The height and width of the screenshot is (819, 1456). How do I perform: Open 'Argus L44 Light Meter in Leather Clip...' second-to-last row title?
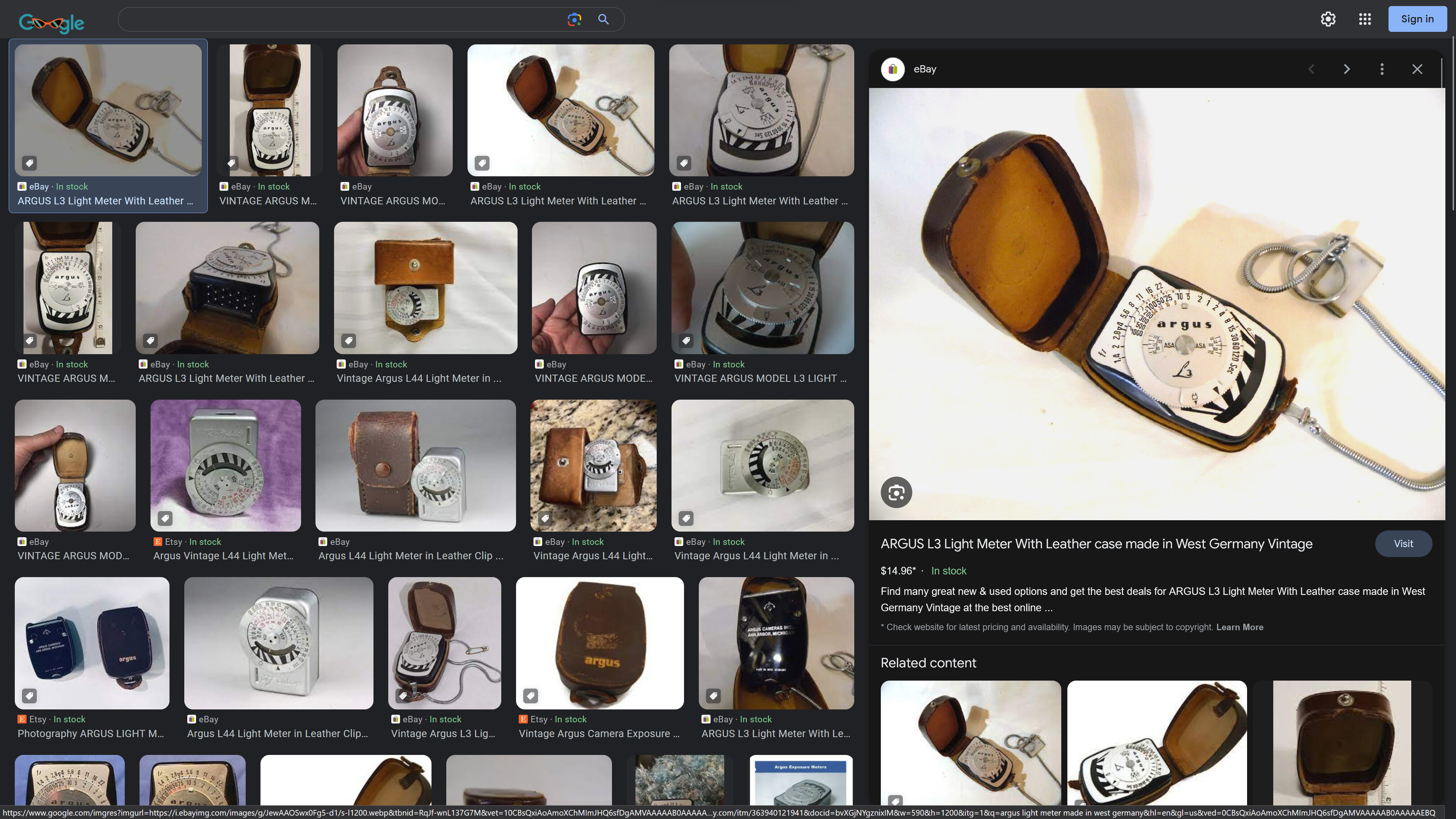point(277,734)
